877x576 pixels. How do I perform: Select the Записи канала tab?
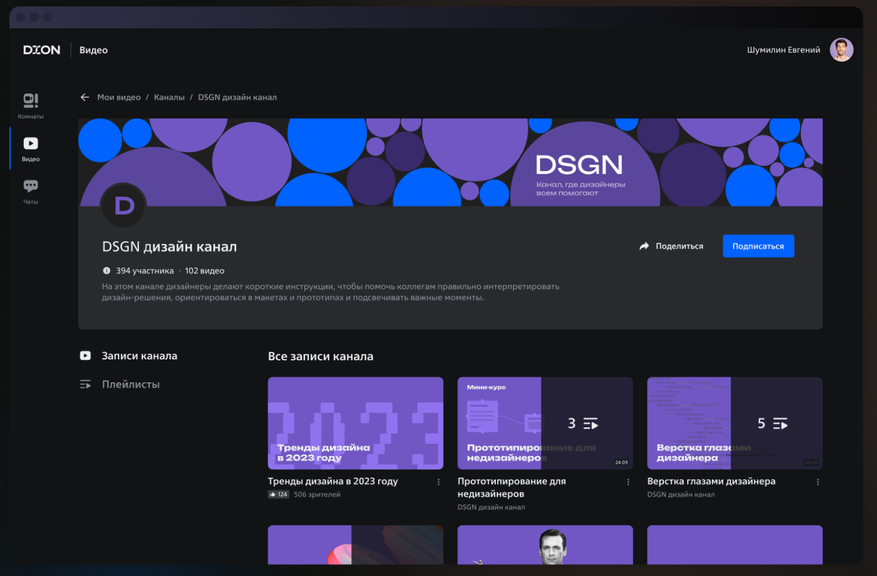coord(129,356)
